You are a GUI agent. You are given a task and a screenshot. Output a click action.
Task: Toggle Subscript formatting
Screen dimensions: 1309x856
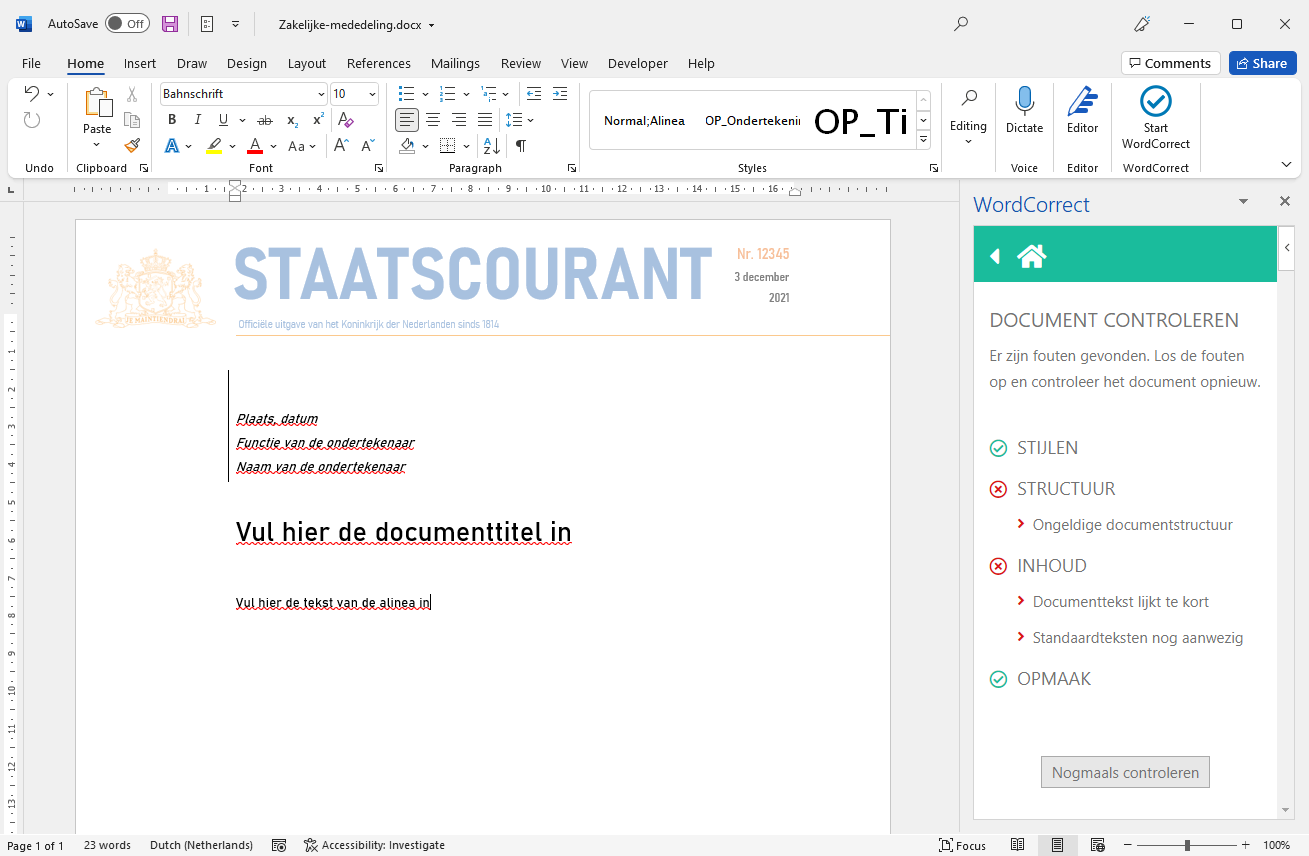(x=292, y=120)
